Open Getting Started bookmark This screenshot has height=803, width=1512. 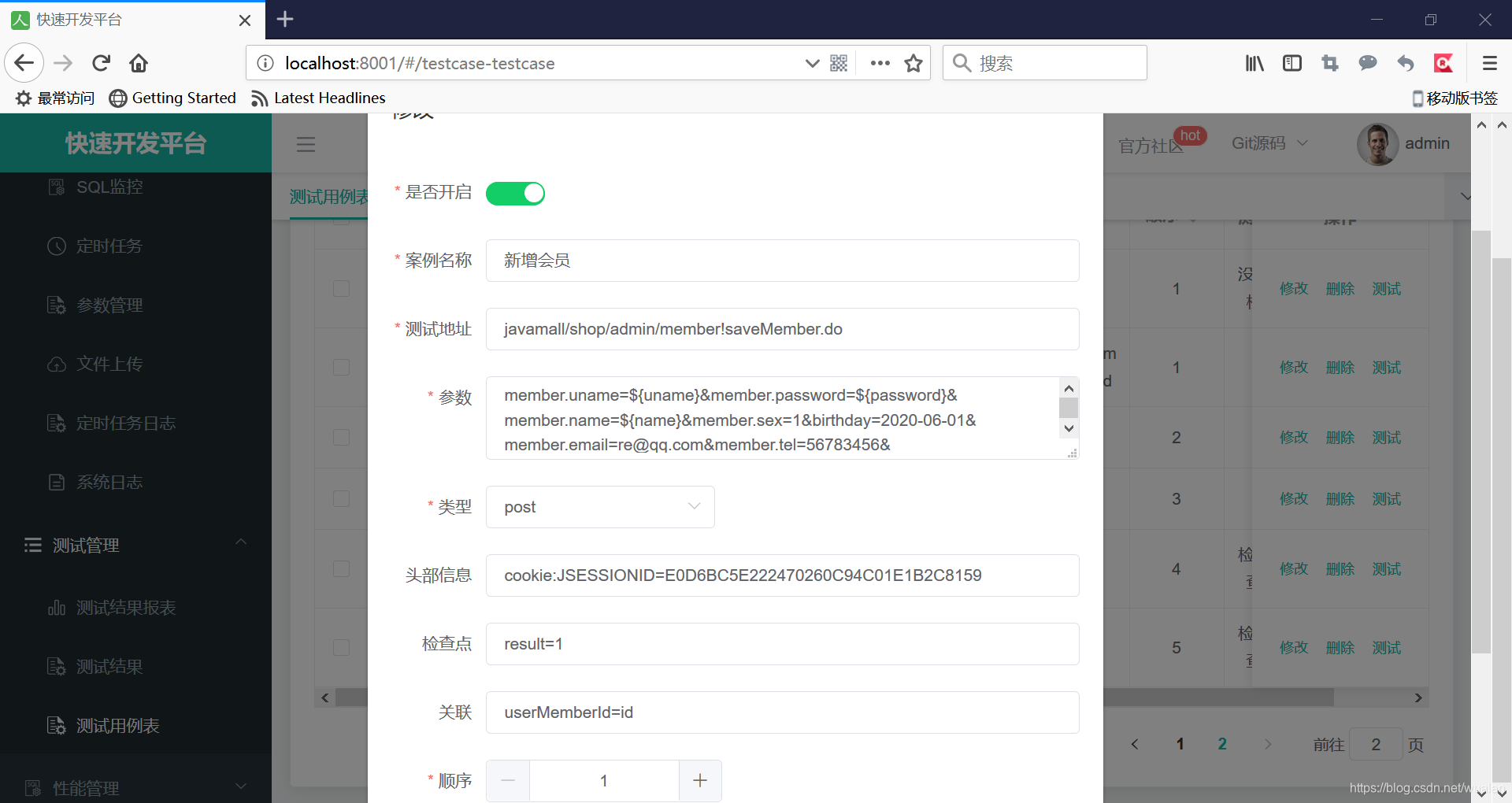[x=172, y=98]
